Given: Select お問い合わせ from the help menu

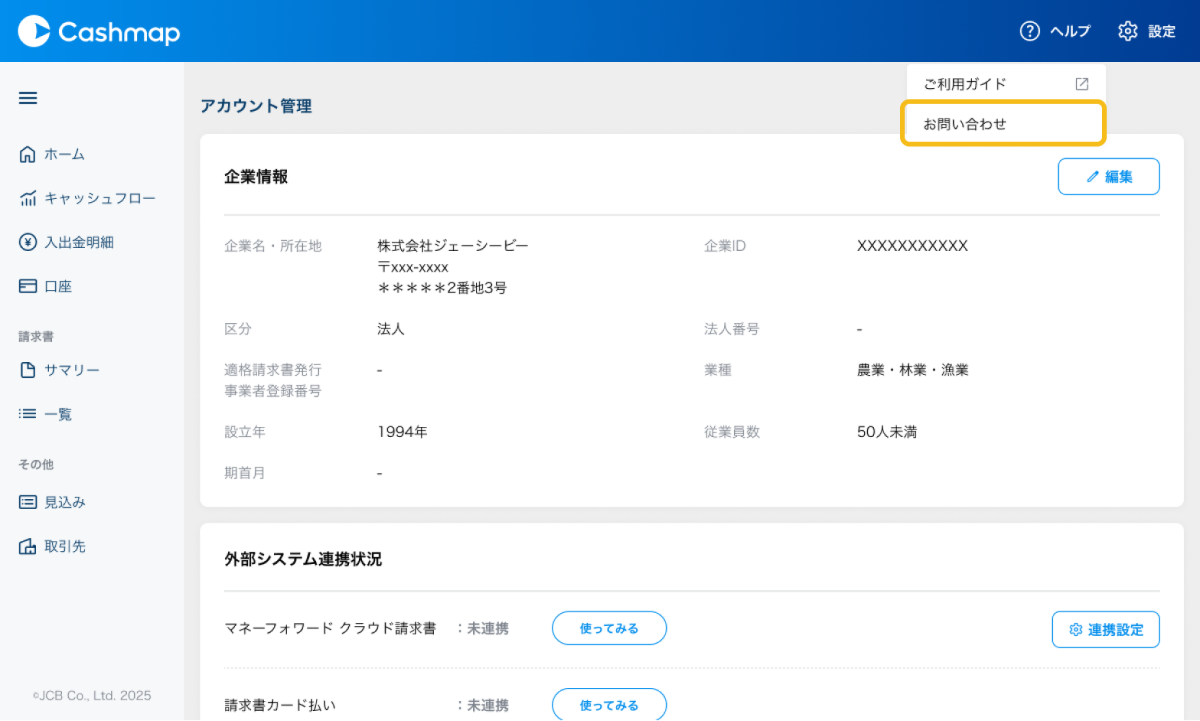Looking at the screenshot, I should [1003, 122].
